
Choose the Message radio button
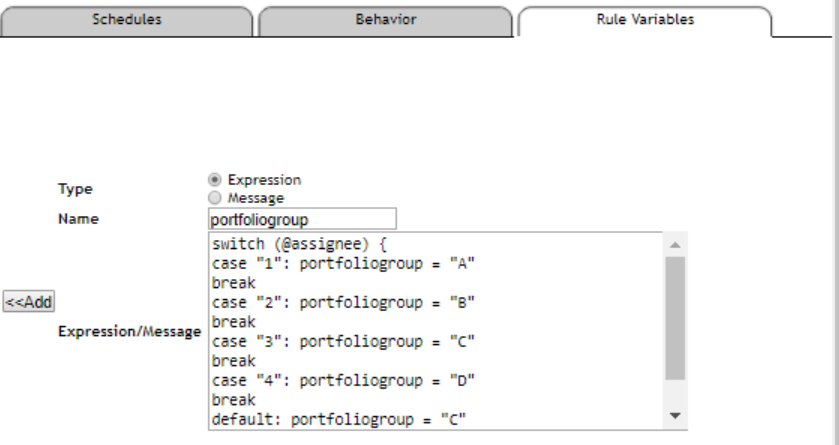[215, 198]
